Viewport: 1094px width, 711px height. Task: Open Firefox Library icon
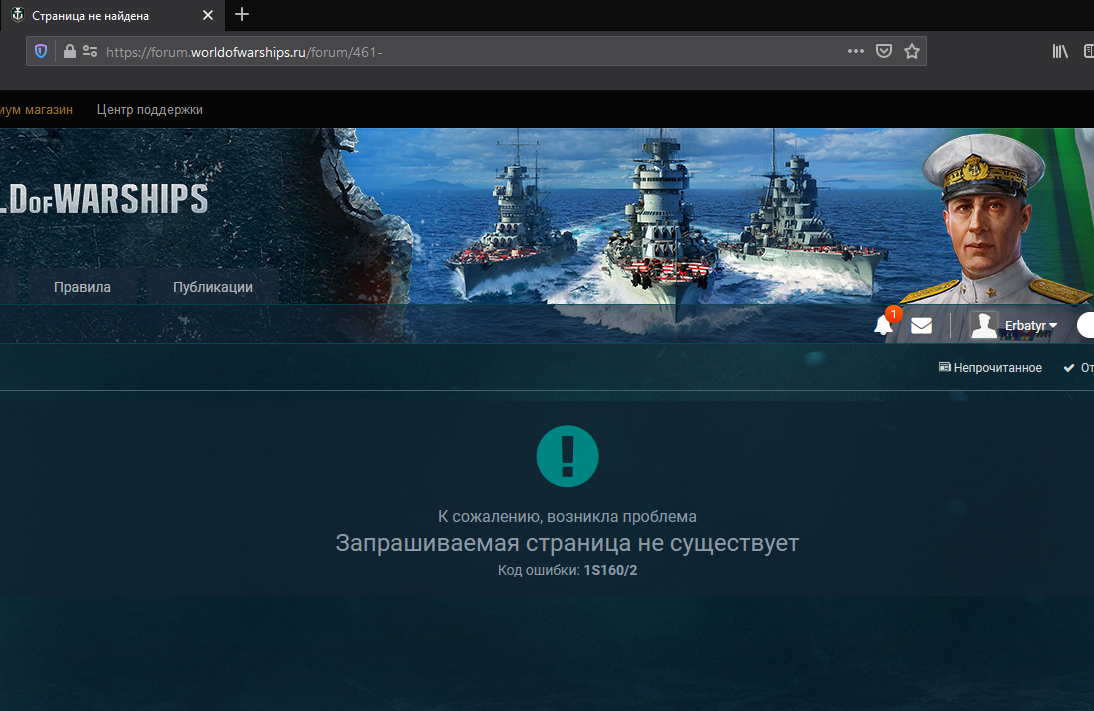[x=1060, y=51]
